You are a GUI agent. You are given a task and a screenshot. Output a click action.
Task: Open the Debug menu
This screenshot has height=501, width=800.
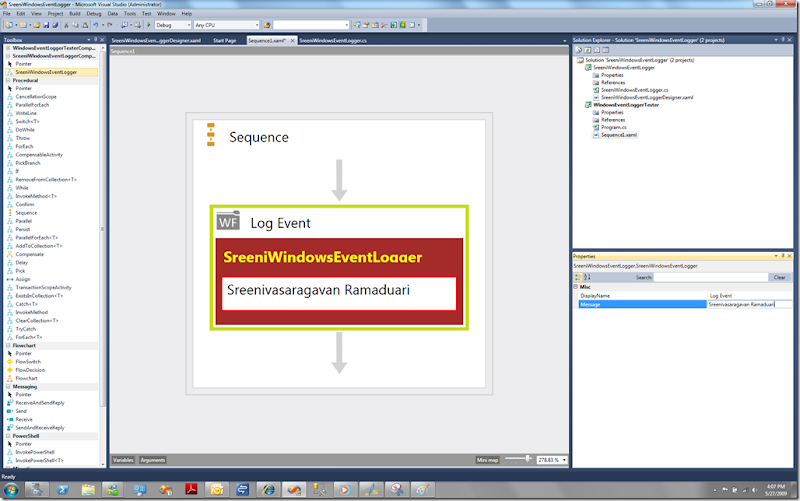(x=94, y=14)
